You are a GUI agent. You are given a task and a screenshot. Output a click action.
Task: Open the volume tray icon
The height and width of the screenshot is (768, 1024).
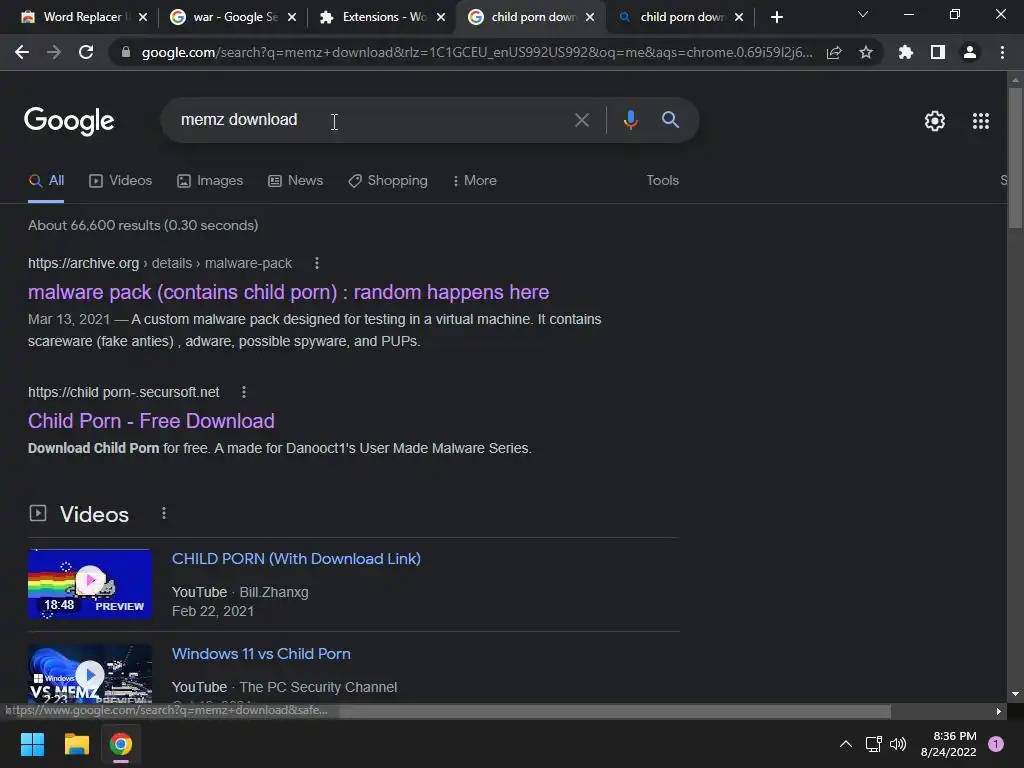(x=899, y=744)
